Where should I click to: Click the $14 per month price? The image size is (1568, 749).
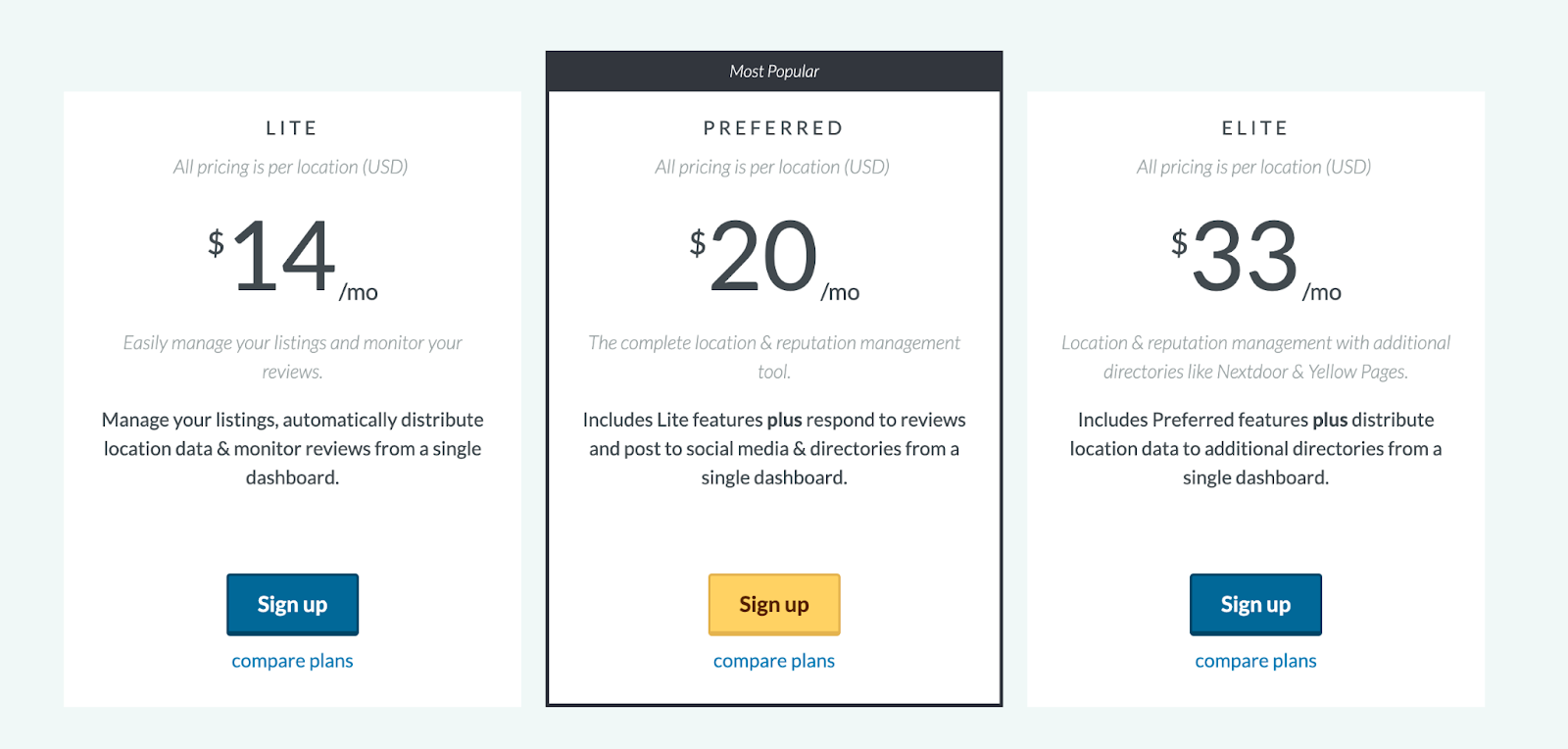[x=292, y=258]
